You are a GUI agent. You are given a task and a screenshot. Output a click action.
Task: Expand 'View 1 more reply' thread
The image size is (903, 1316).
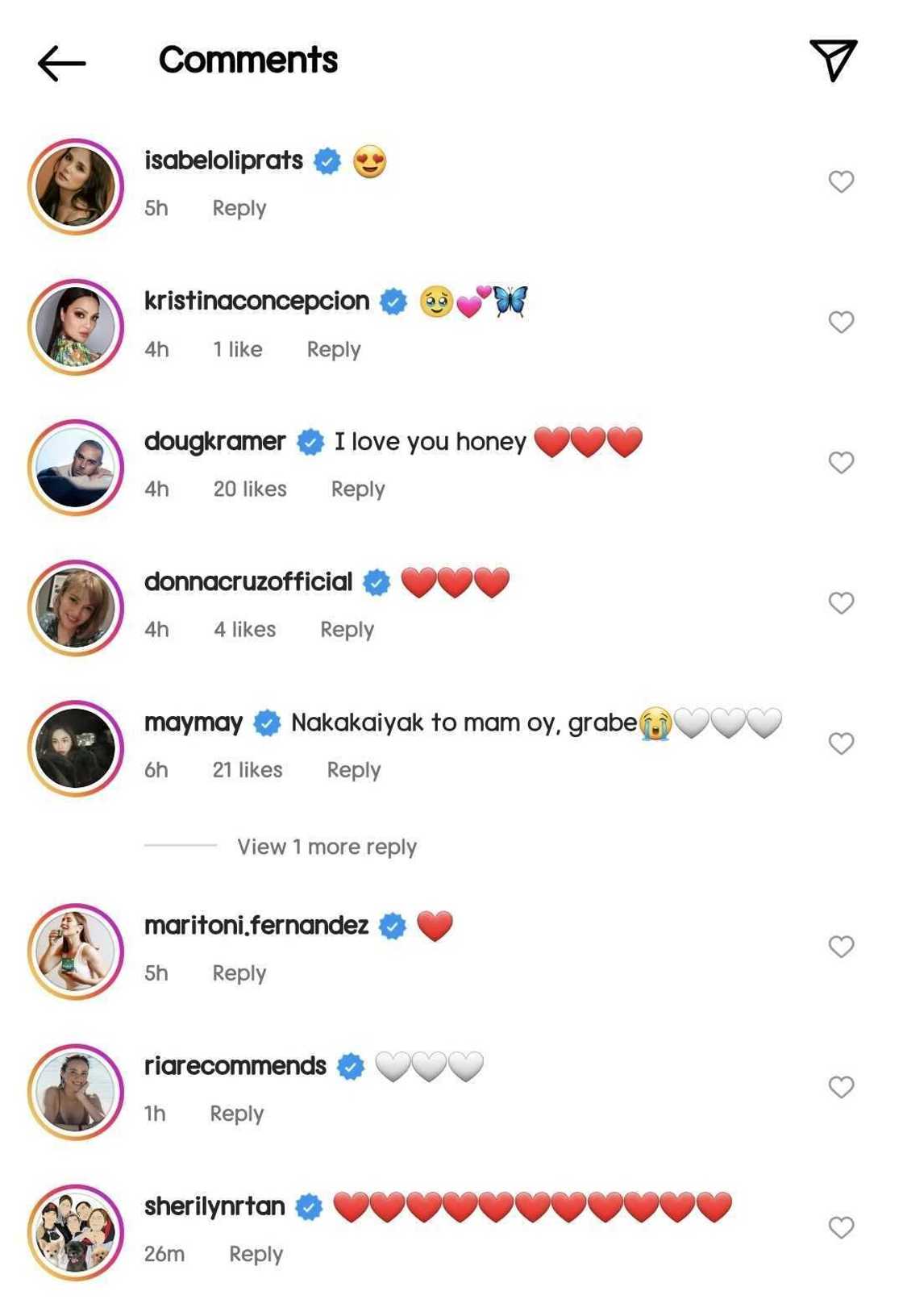327,847
